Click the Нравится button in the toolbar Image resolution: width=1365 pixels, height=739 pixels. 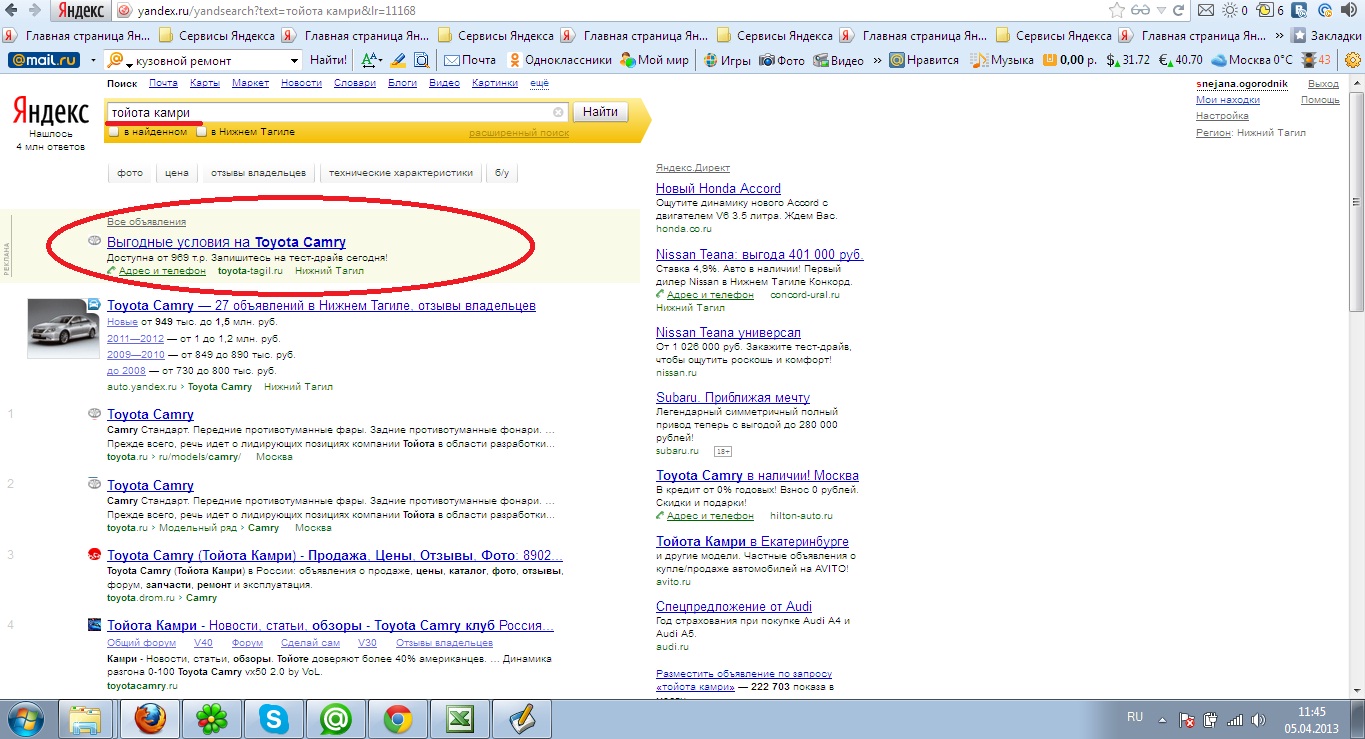924,60
